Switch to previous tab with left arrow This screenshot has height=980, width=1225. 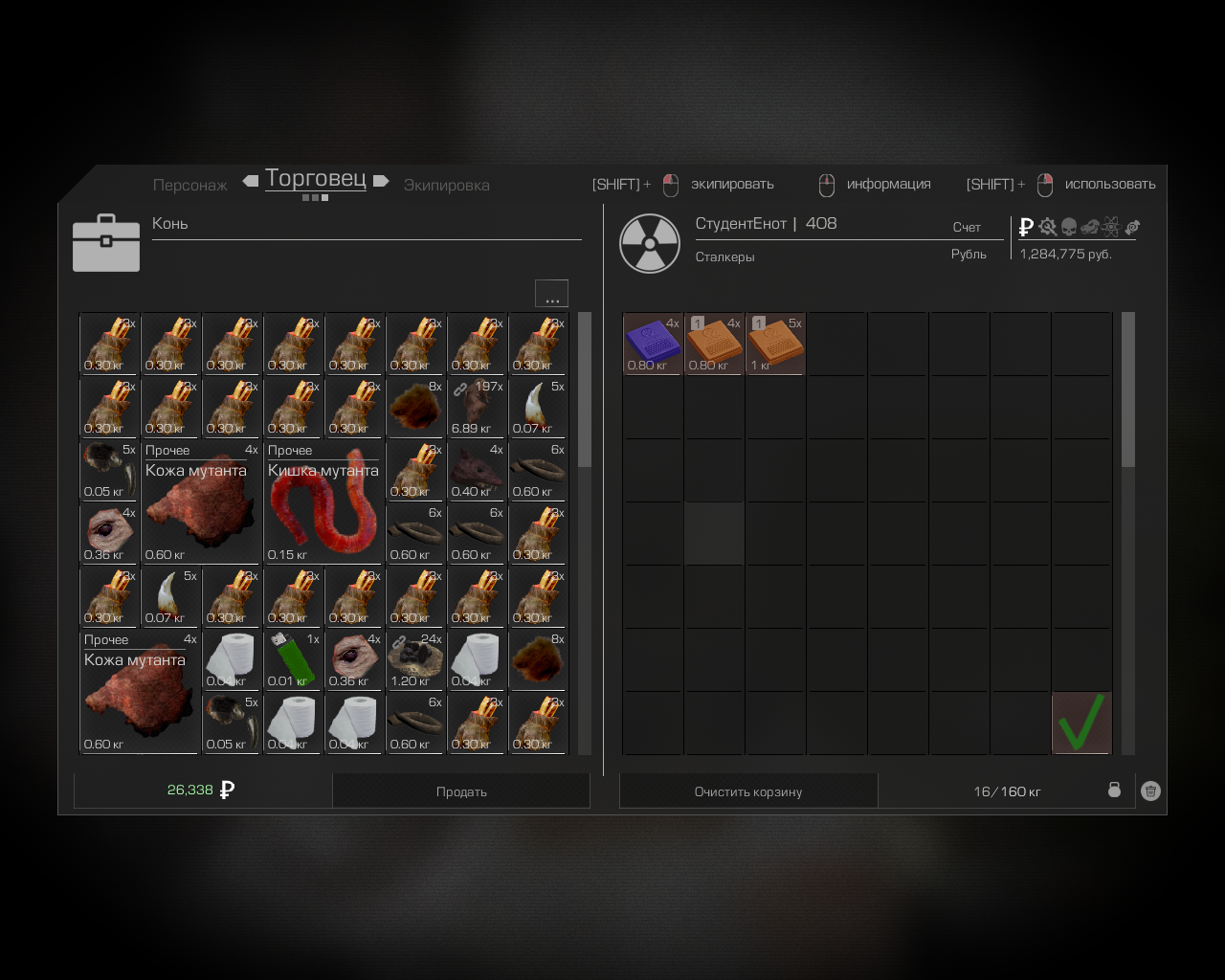(x=251, y=181)
